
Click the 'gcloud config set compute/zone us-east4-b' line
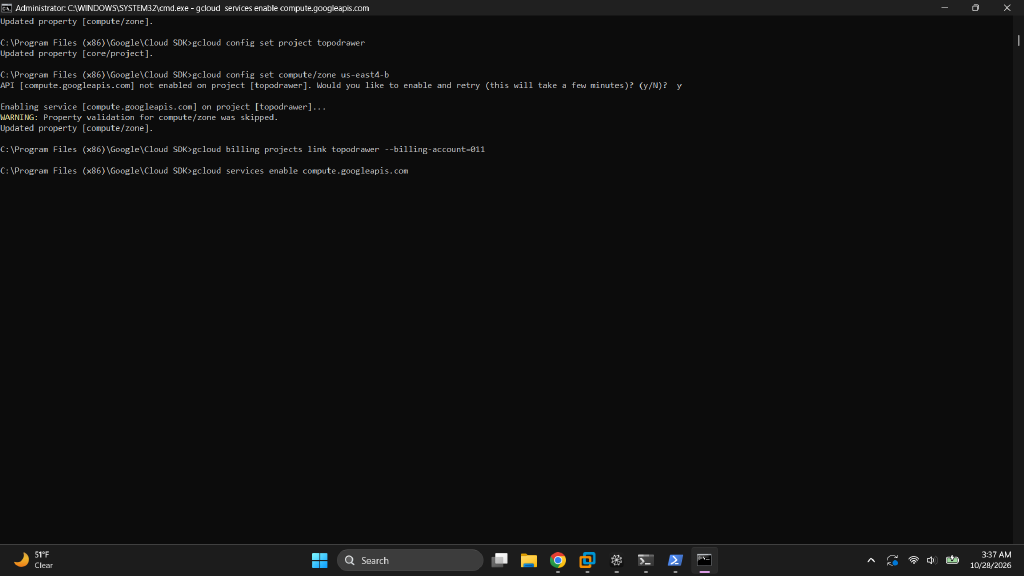pyautogui.click(x=195, y=74)
